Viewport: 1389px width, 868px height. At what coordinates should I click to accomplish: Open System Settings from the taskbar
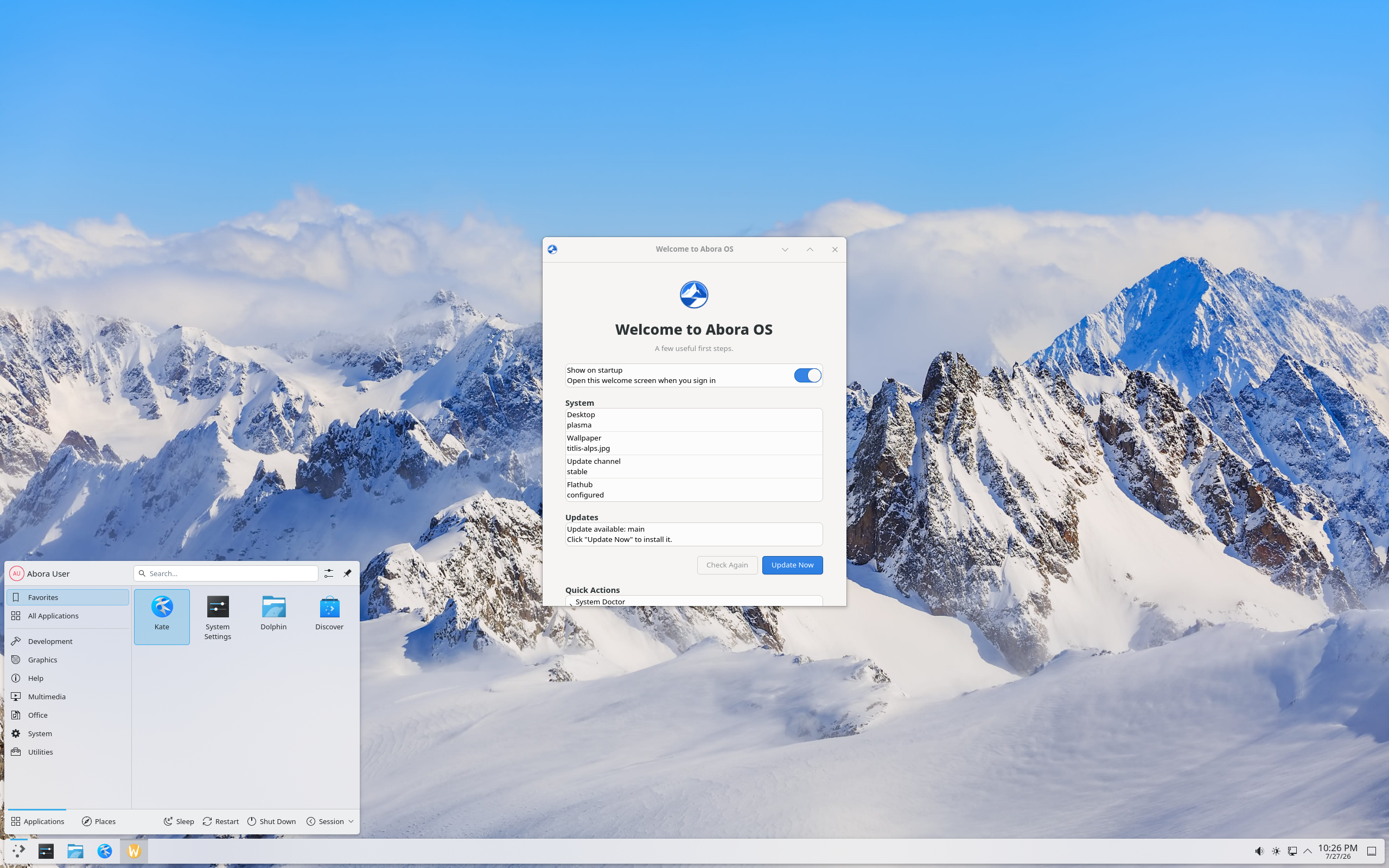click(x=46, y=851)
